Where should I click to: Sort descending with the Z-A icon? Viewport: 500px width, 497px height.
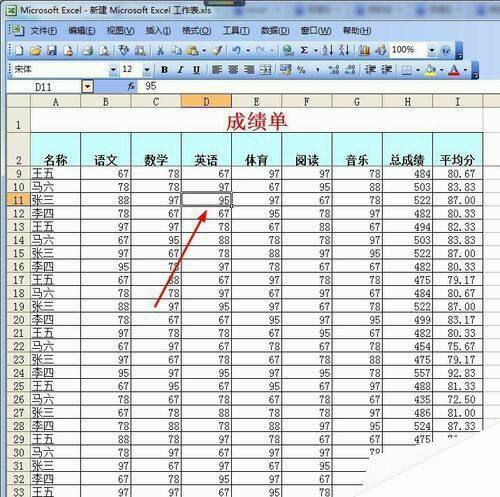tap(344, 50)
